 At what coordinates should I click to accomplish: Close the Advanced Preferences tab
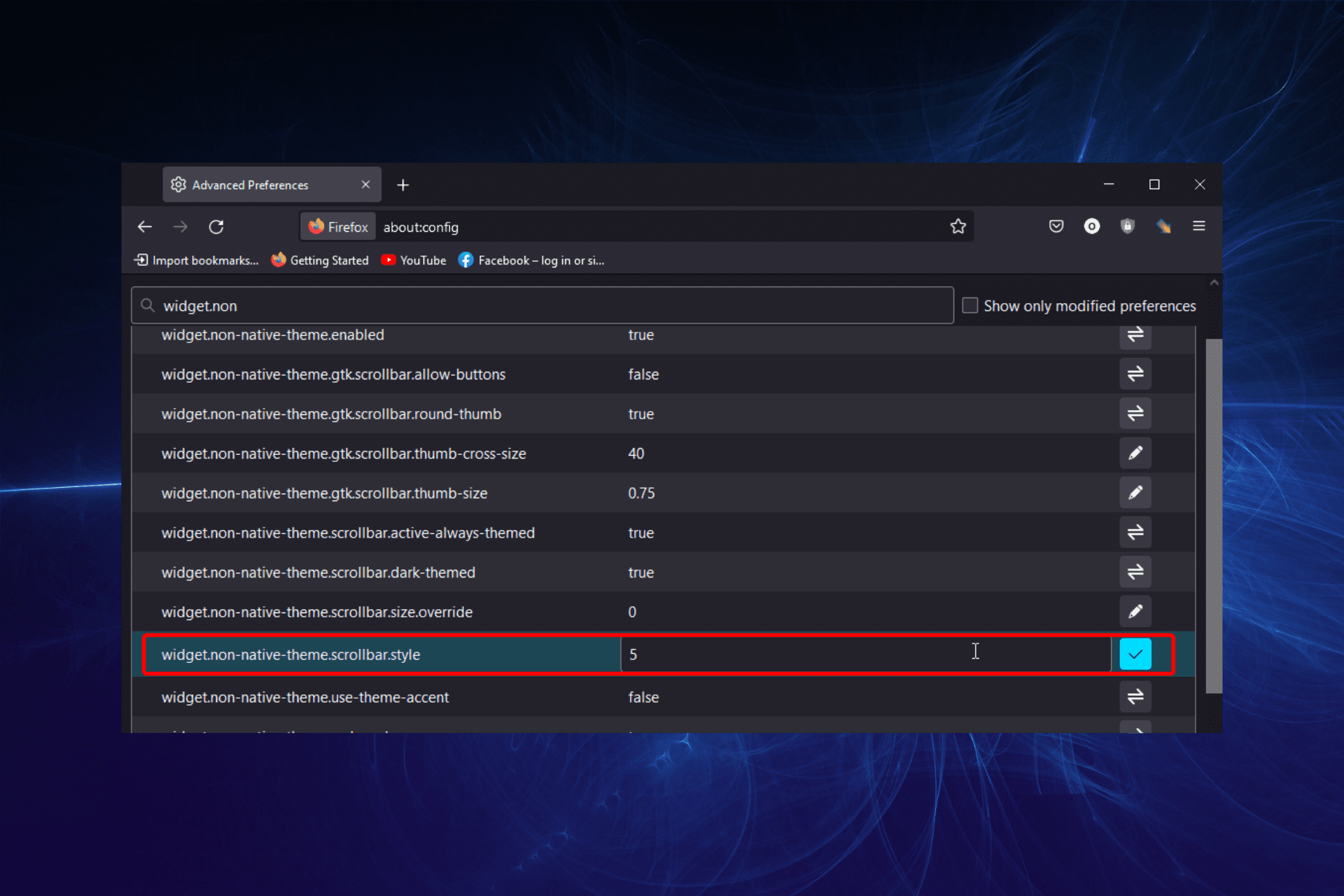tap(365, 185)
